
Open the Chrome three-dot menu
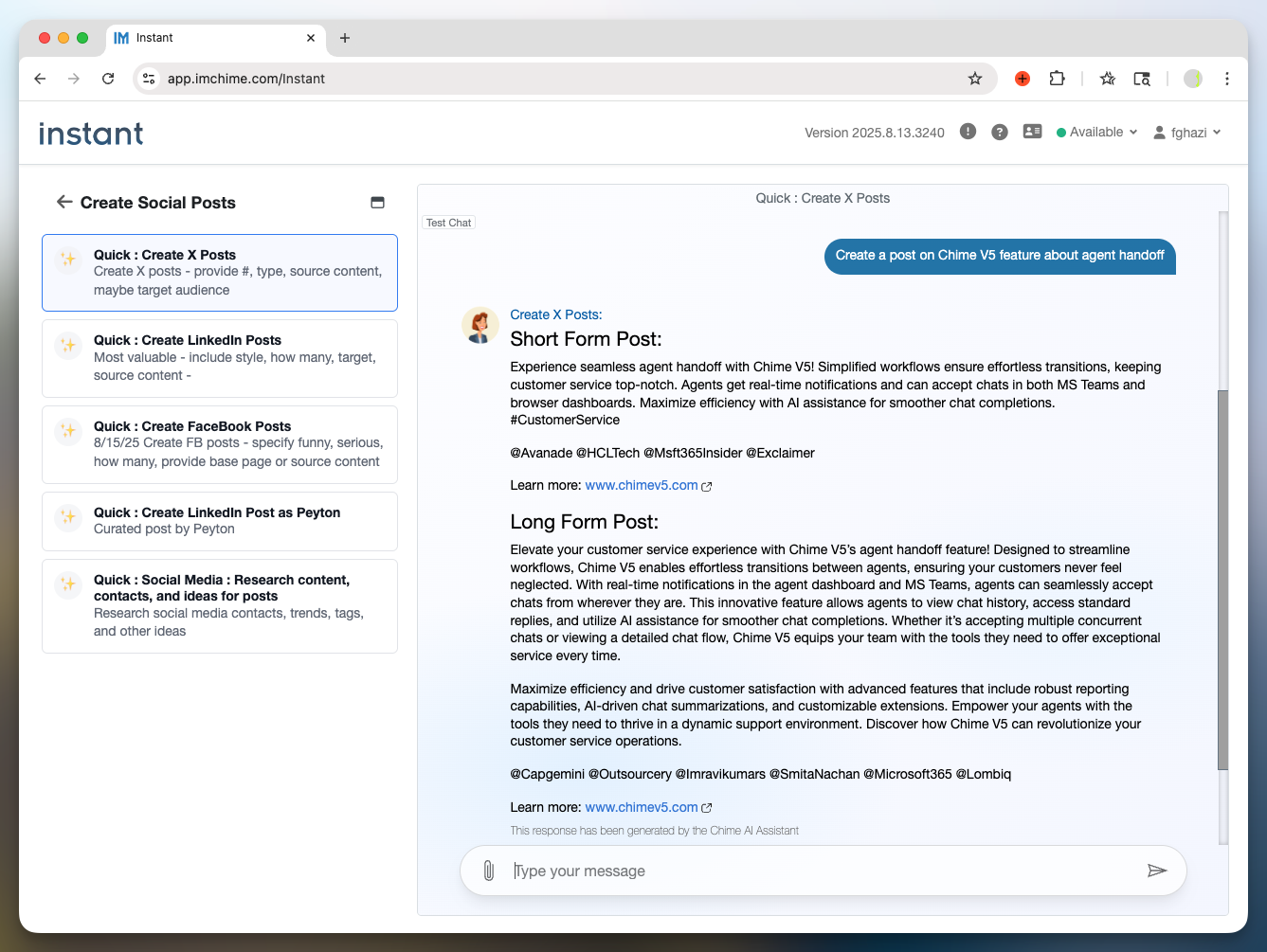click(x=1227, y=79)
